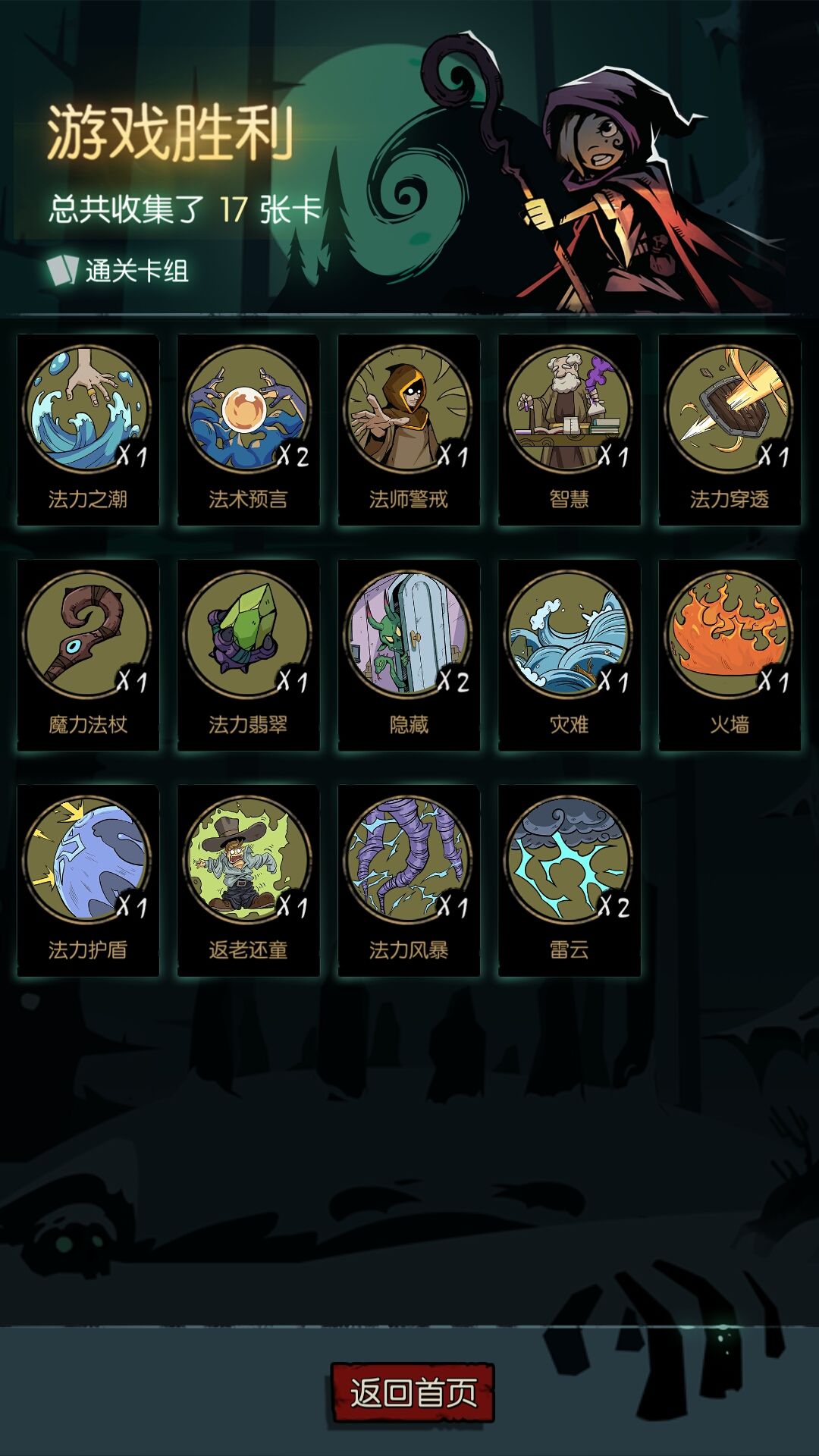Open the 火墙 fire wall card
The width and height of the screenshot is (819, 1456).
click(x=730, y=655)
